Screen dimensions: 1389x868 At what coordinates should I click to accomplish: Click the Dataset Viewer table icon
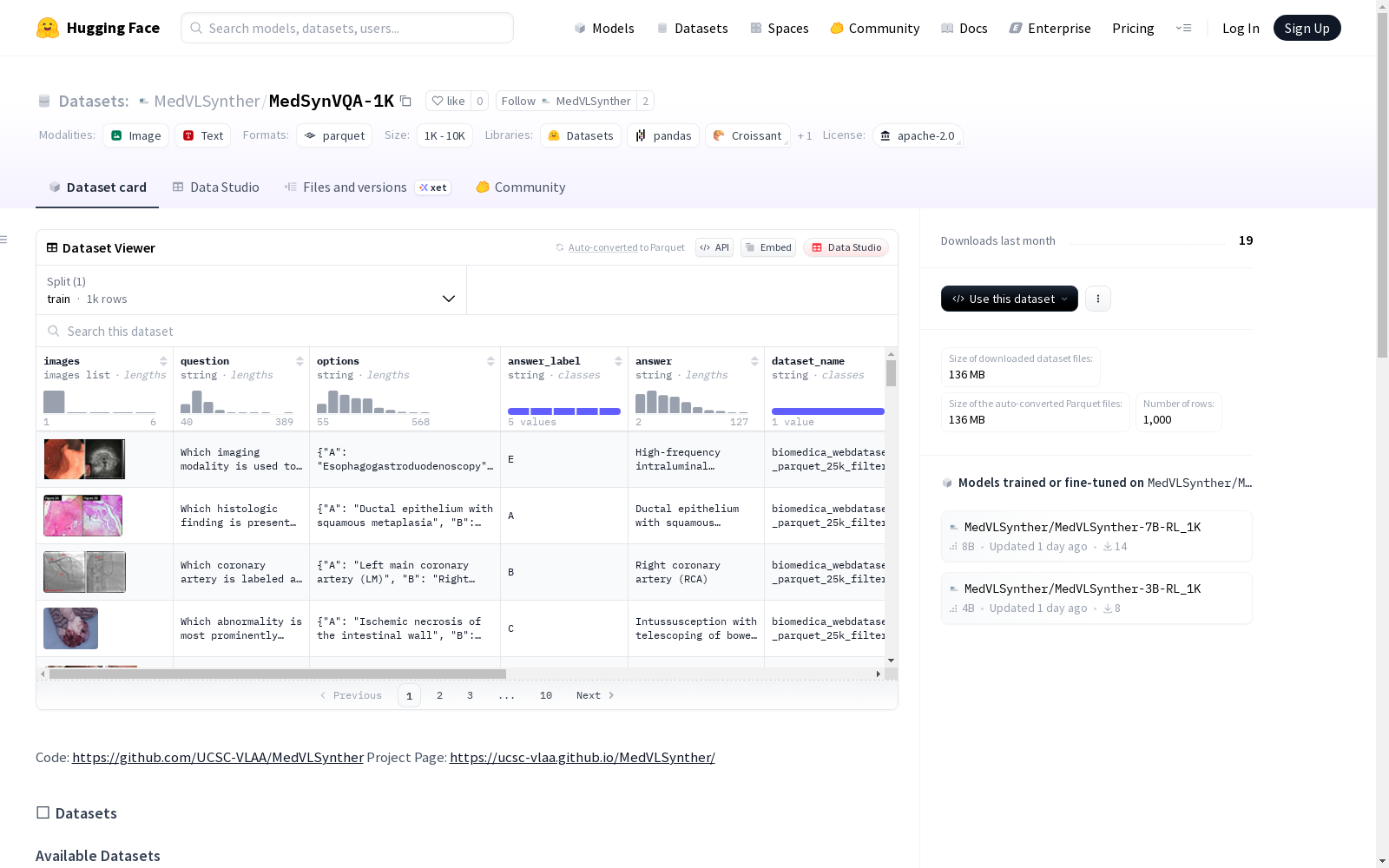tap(52, 247)
